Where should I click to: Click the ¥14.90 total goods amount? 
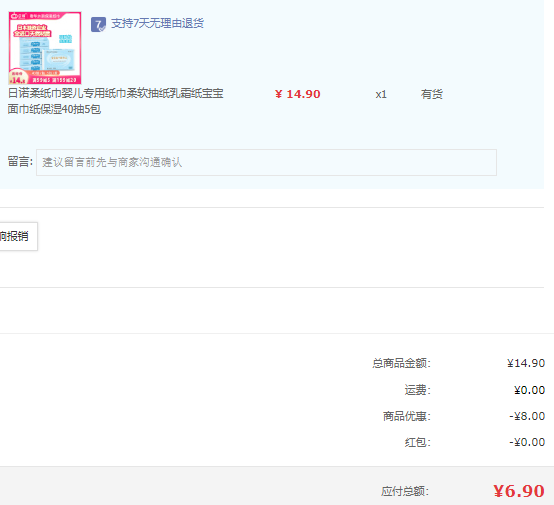coord(526,363)
